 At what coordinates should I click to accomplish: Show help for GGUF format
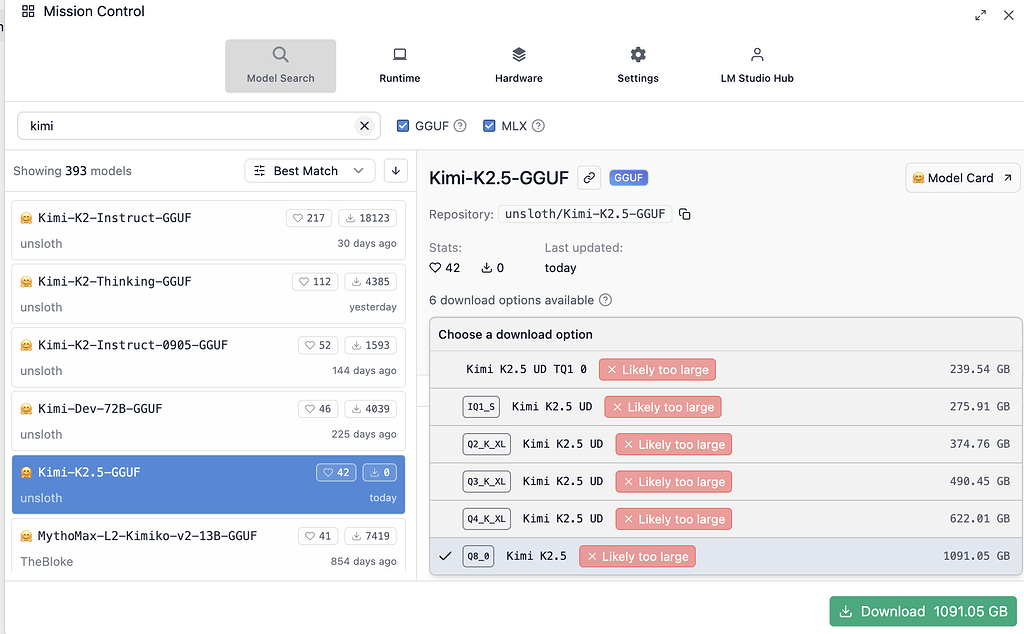(x=460, y=126)
